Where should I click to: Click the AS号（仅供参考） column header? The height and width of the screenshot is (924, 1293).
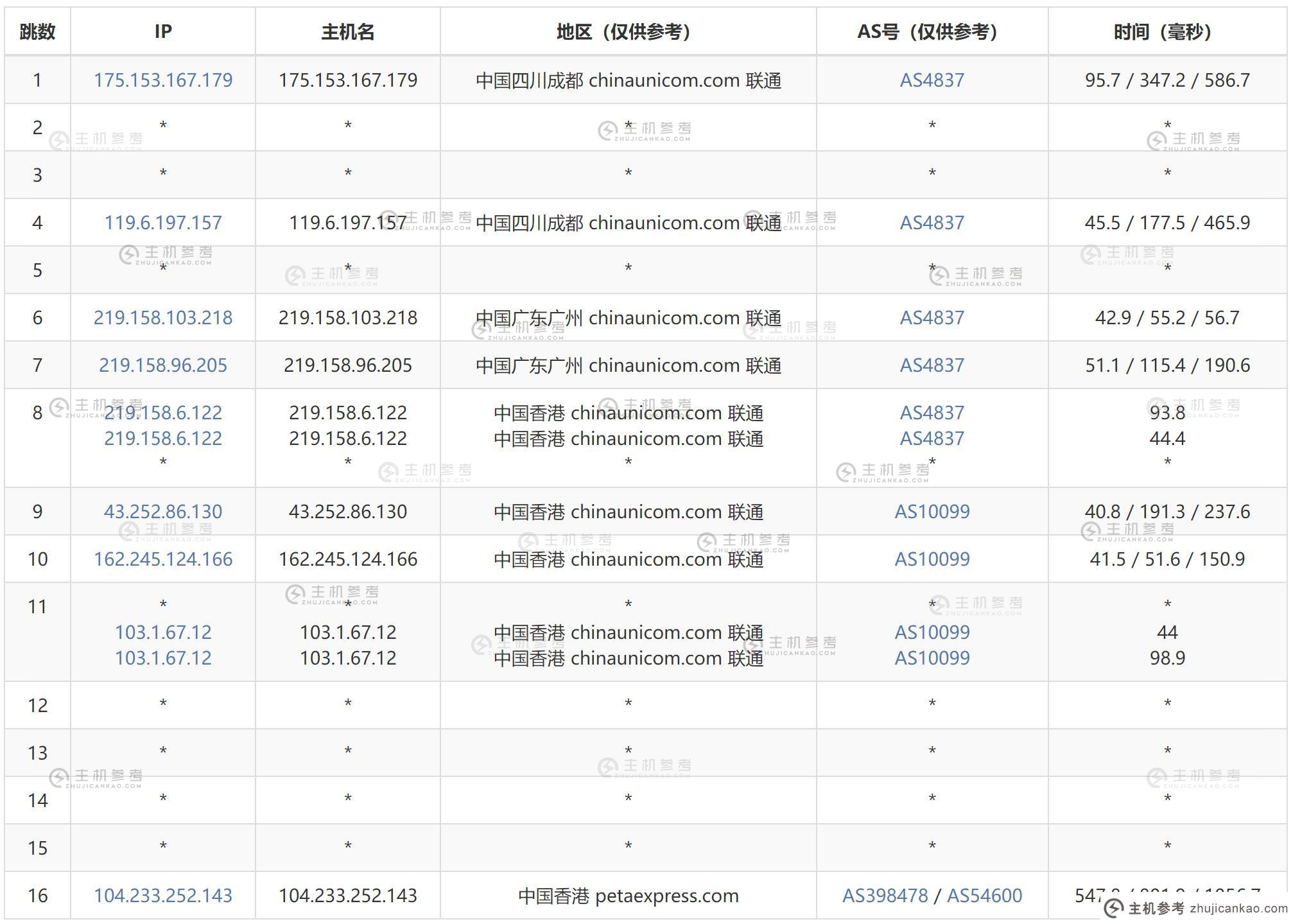coord(932,31)
